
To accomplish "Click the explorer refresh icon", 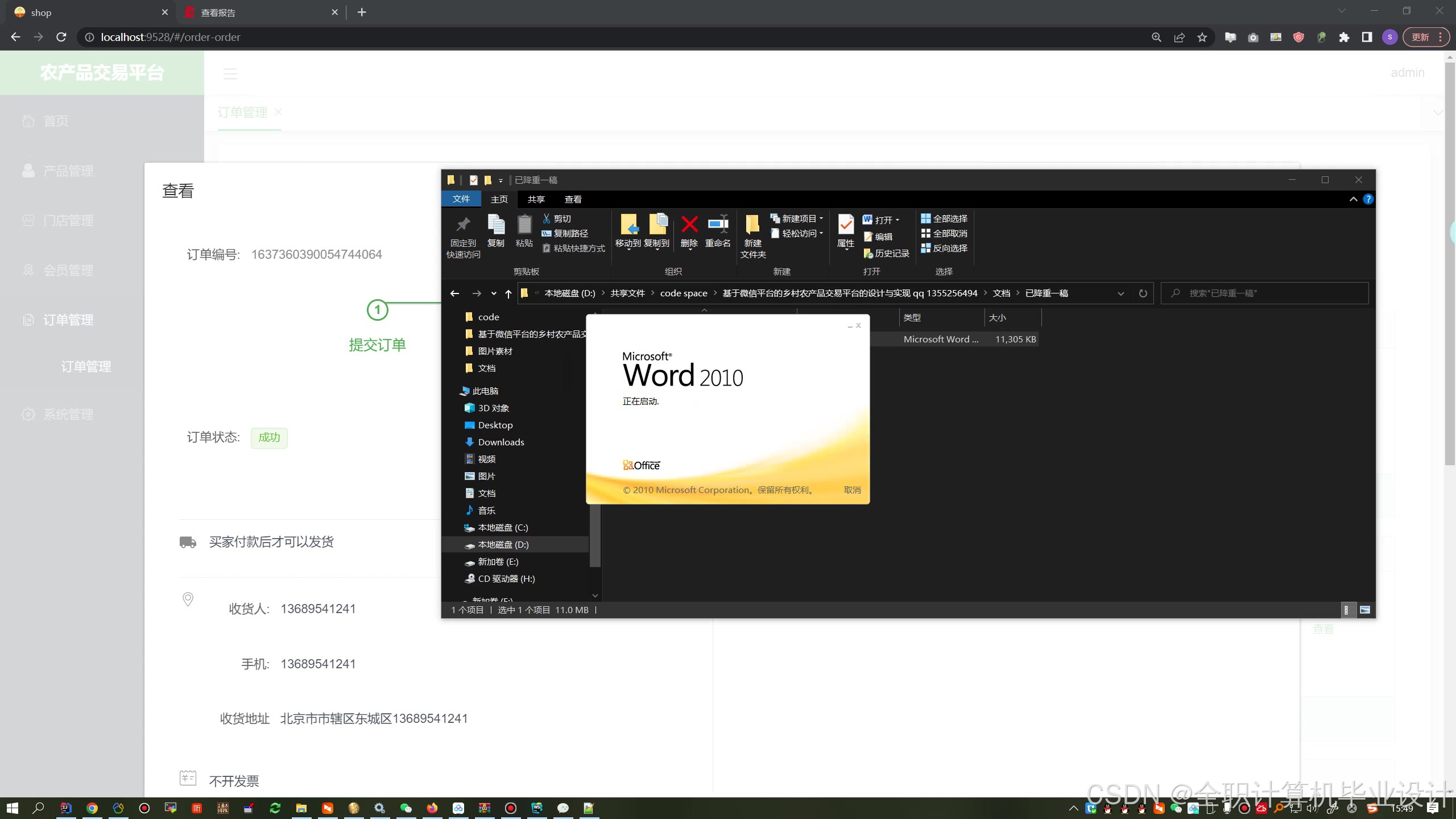I will (x=1143, y=293).
